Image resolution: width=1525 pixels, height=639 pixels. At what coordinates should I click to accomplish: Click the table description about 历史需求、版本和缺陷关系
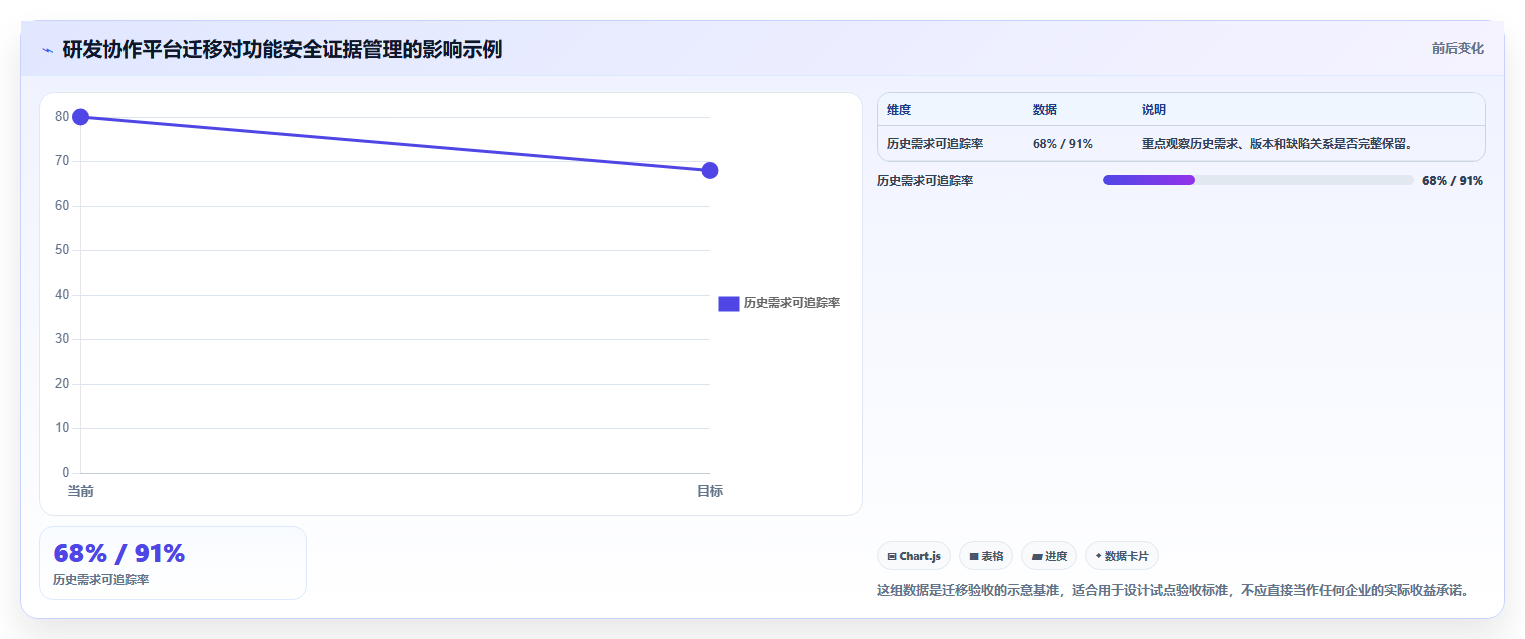click(1277, 144)
